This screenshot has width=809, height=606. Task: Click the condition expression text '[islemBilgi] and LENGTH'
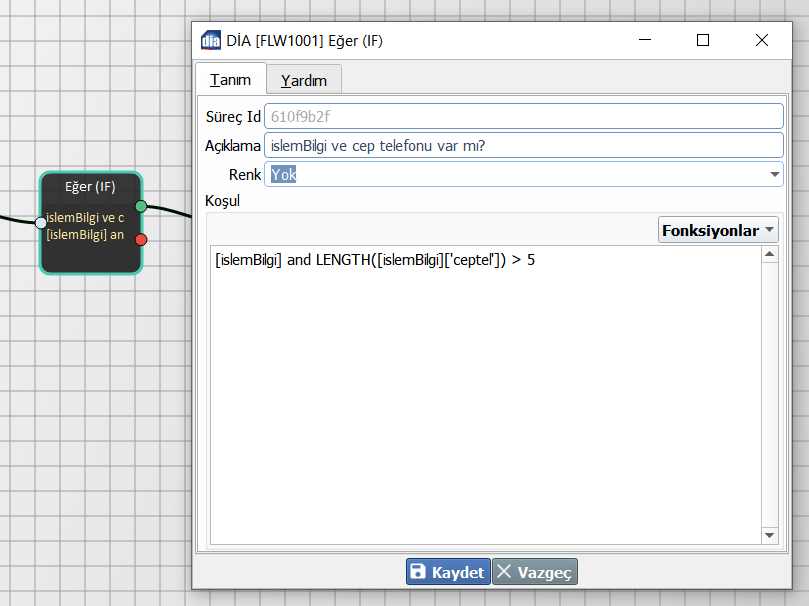[293, 260]
